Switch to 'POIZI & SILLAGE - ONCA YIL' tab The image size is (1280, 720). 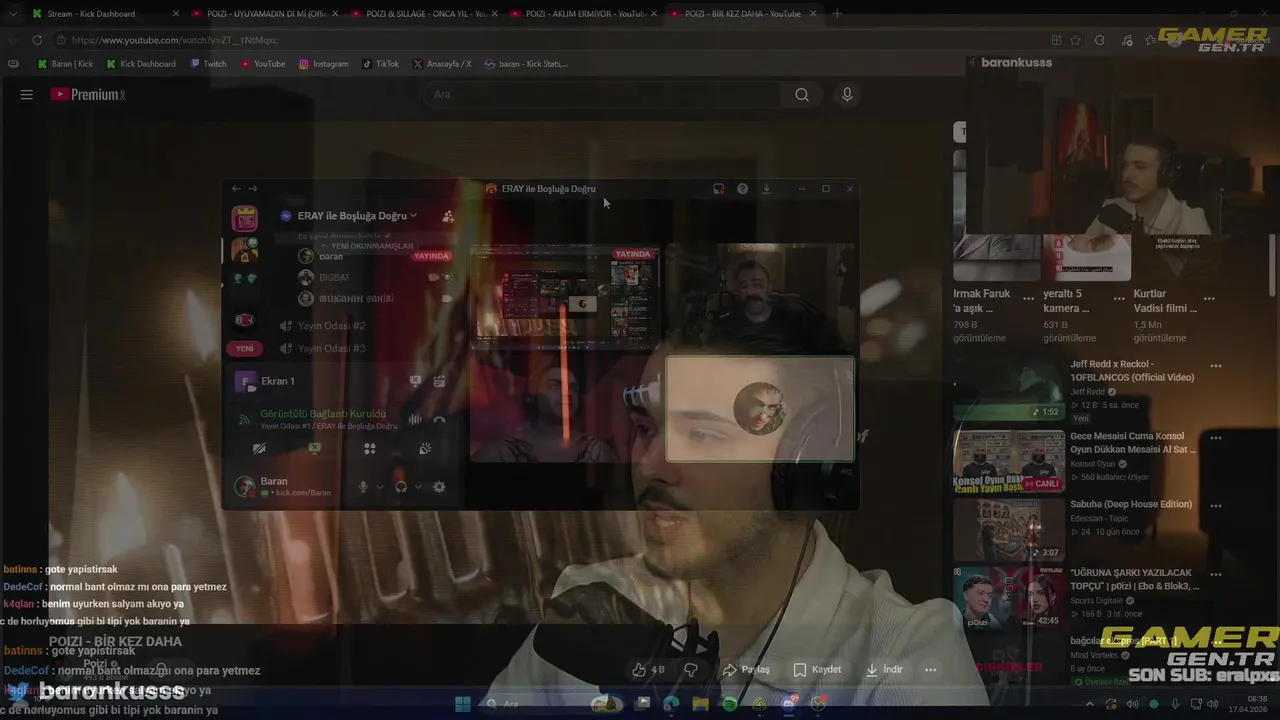pos(422,14)
